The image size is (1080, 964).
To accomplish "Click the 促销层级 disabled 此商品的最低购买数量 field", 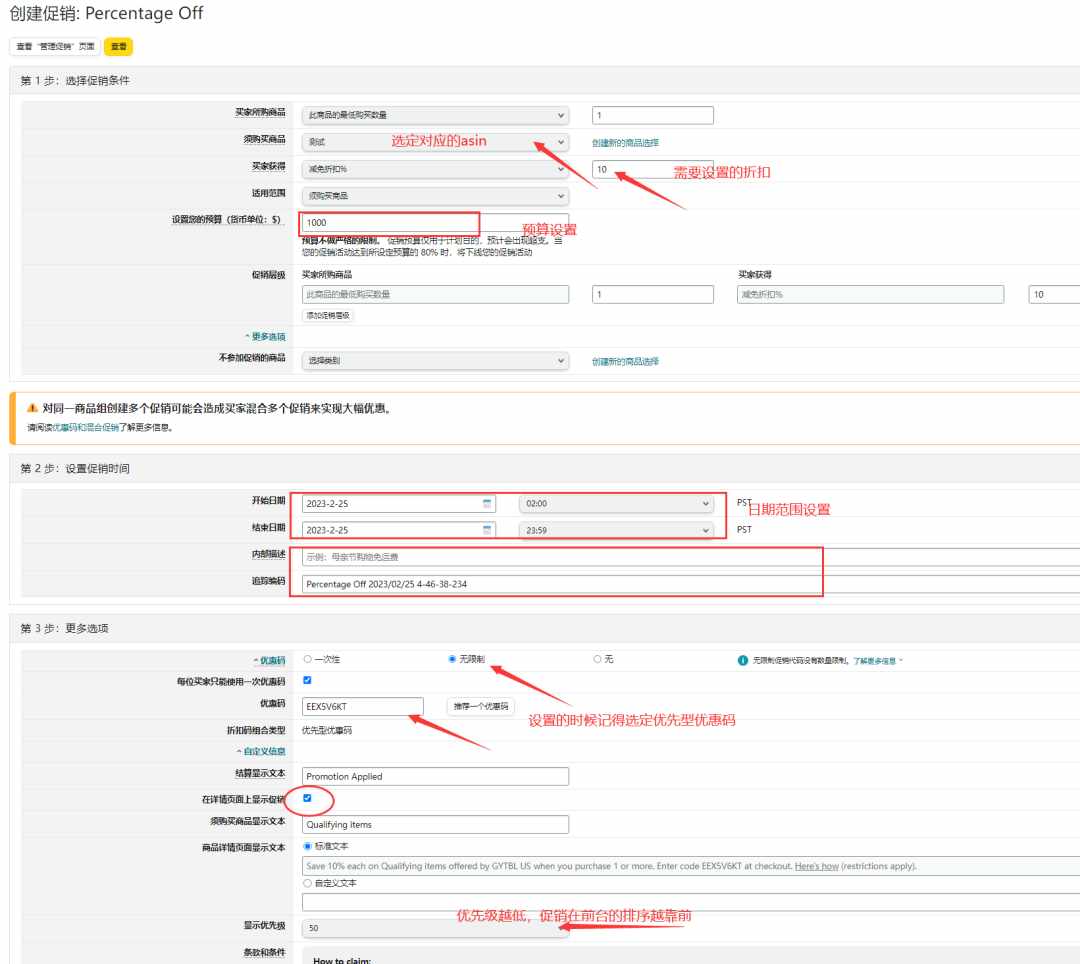I will click(x=435, y=294).
